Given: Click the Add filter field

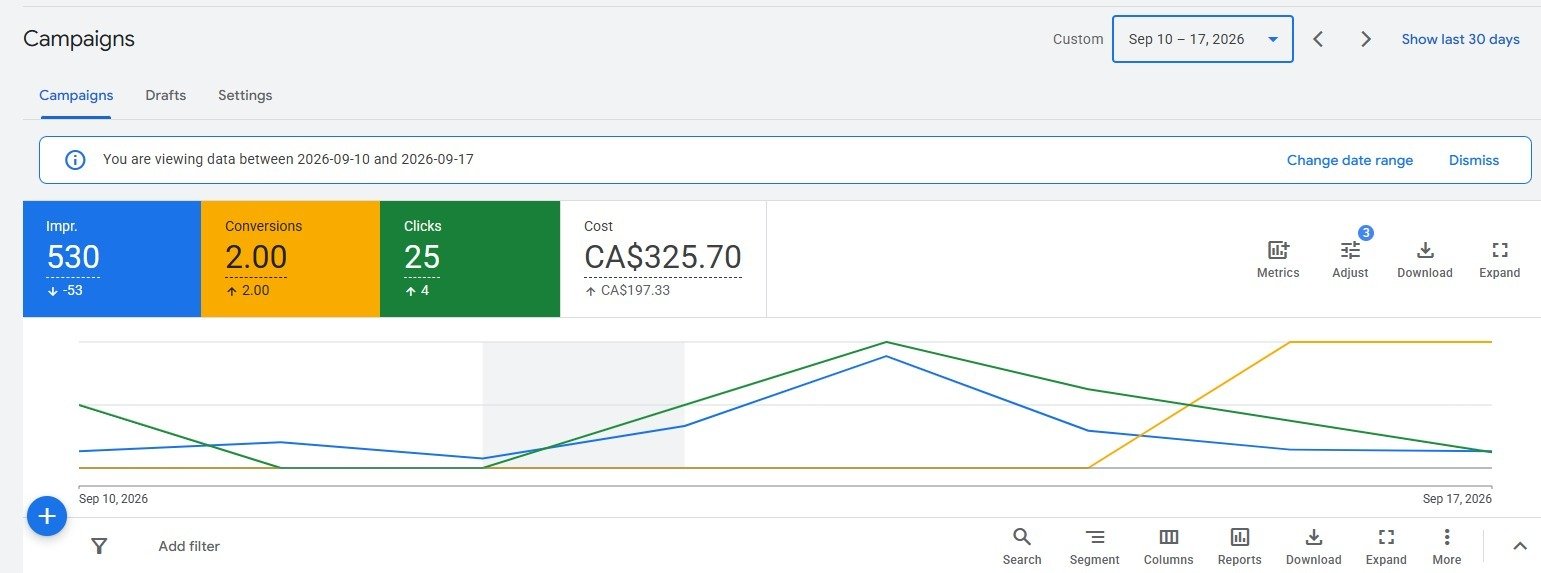Looking at the screenshot, I should click(189, 546).
